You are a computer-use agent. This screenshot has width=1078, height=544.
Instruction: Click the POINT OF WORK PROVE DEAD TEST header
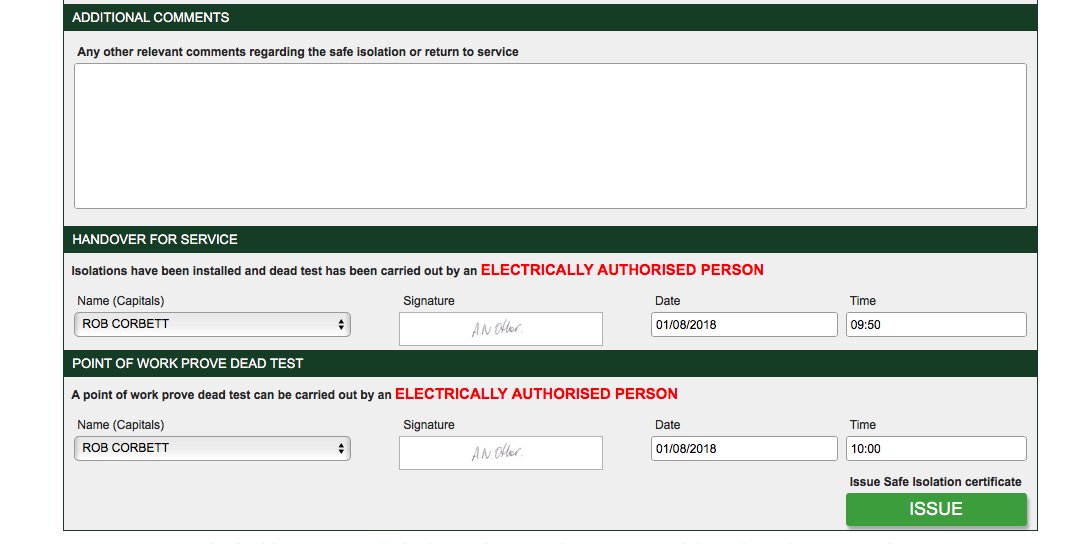coord(550,363)
